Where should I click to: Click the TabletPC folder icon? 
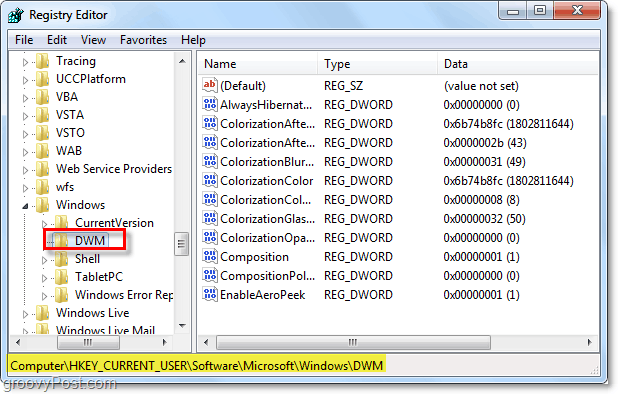coord(62,277)
